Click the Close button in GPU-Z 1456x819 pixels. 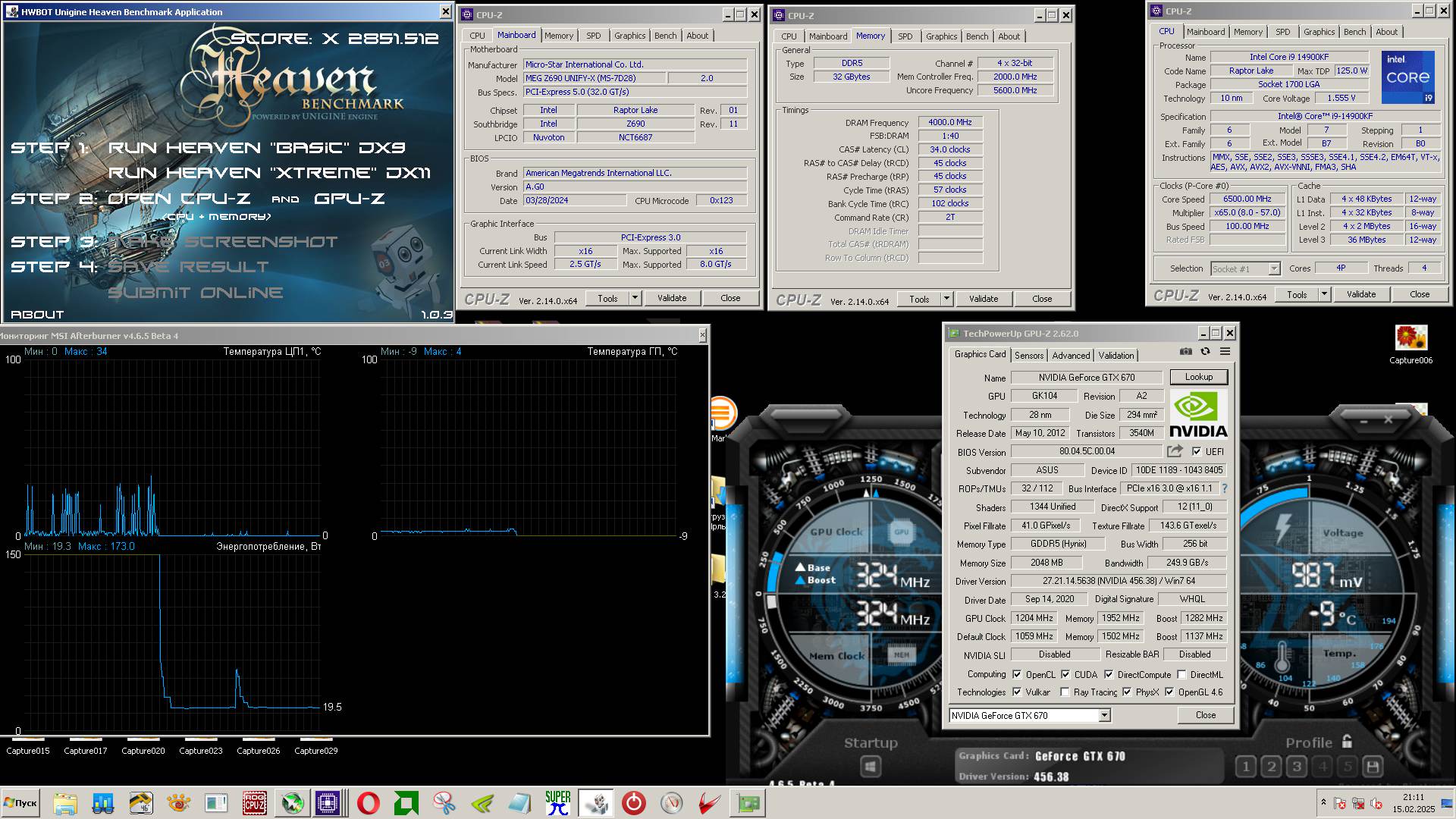click(1206, 715)
